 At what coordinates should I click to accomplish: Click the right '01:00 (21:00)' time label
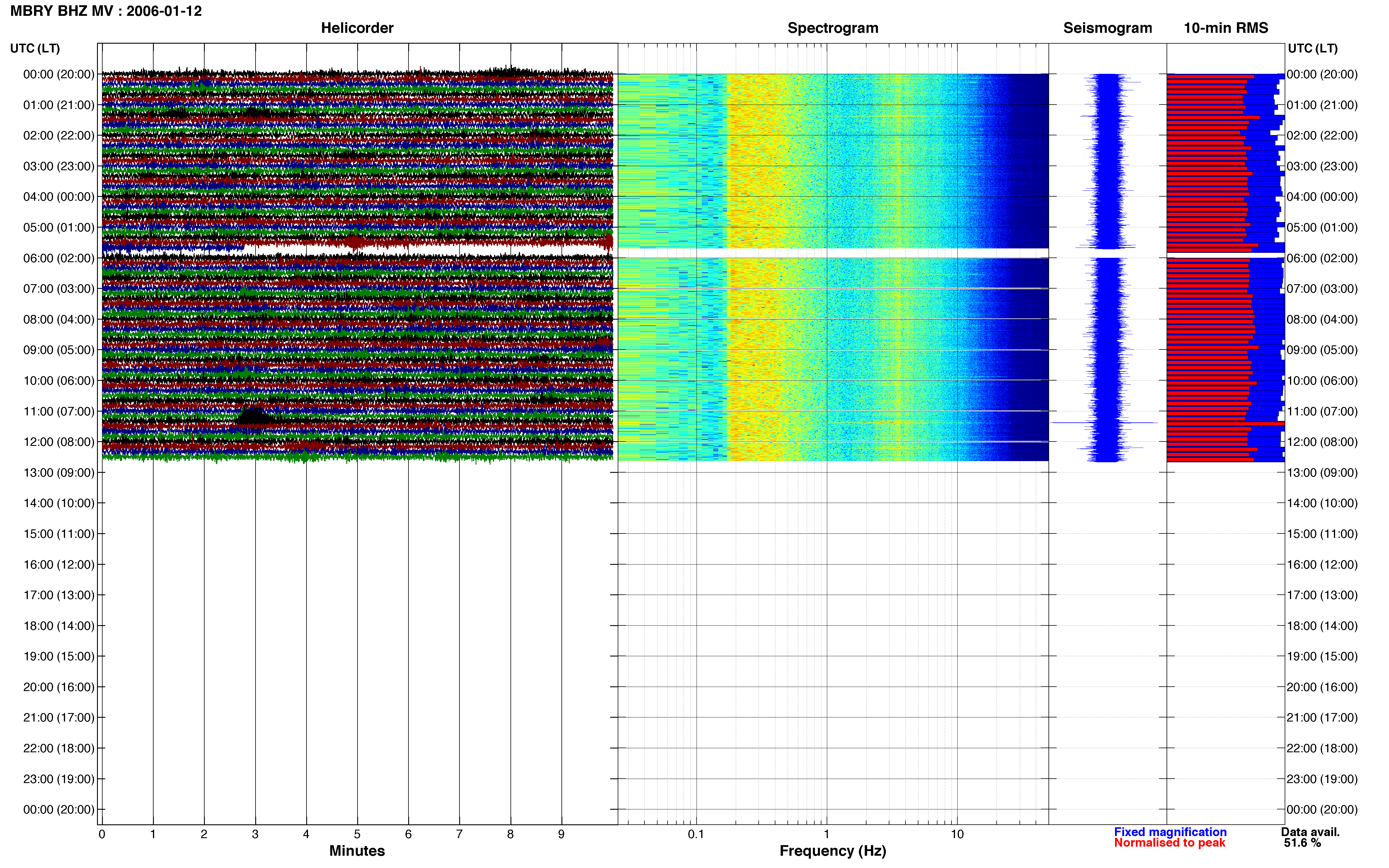click(x=1322, y=105)
